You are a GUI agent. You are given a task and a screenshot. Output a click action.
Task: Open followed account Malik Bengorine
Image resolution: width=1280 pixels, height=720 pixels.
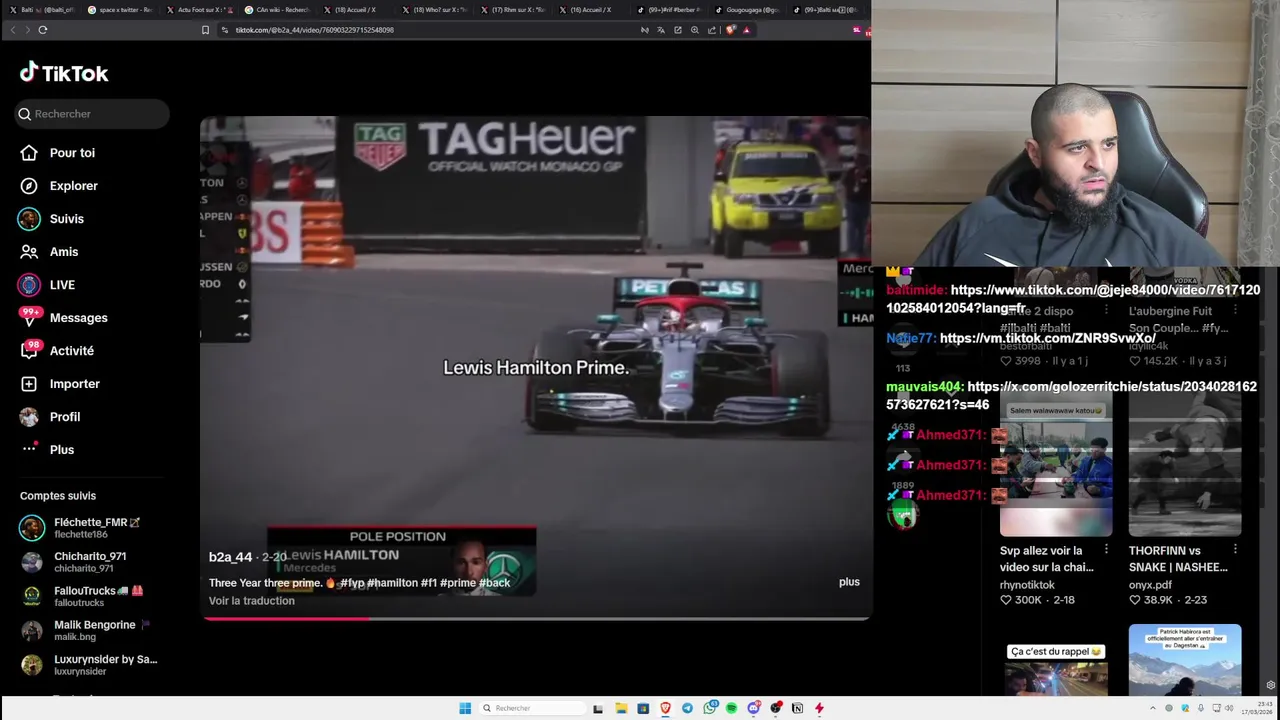point(85,630)
